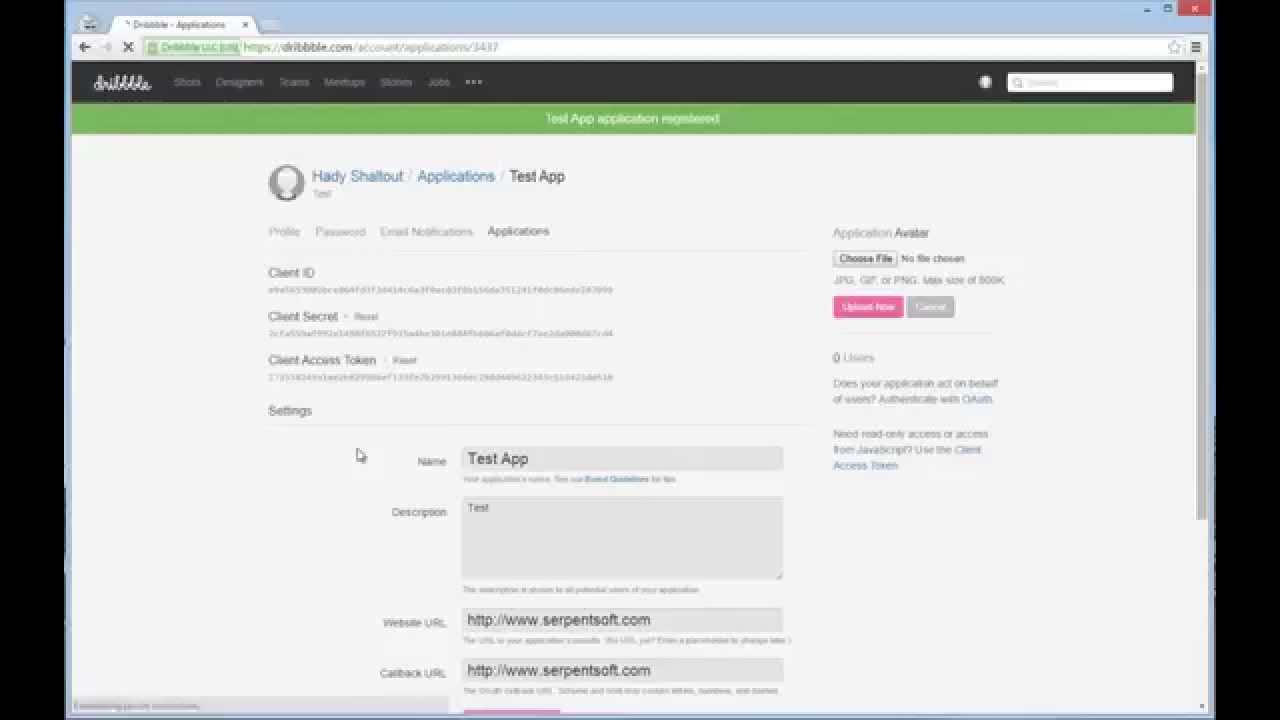
Task: Reset the Client Access Token
Action: point(404,360)
